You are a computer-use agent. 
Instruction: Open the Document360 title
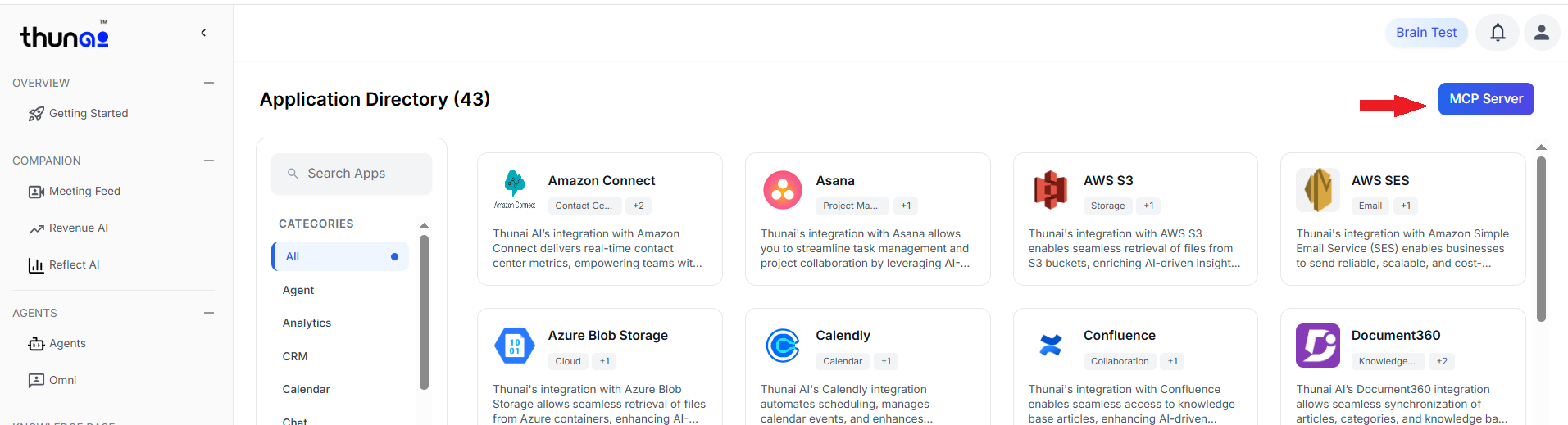point(1396,336)
